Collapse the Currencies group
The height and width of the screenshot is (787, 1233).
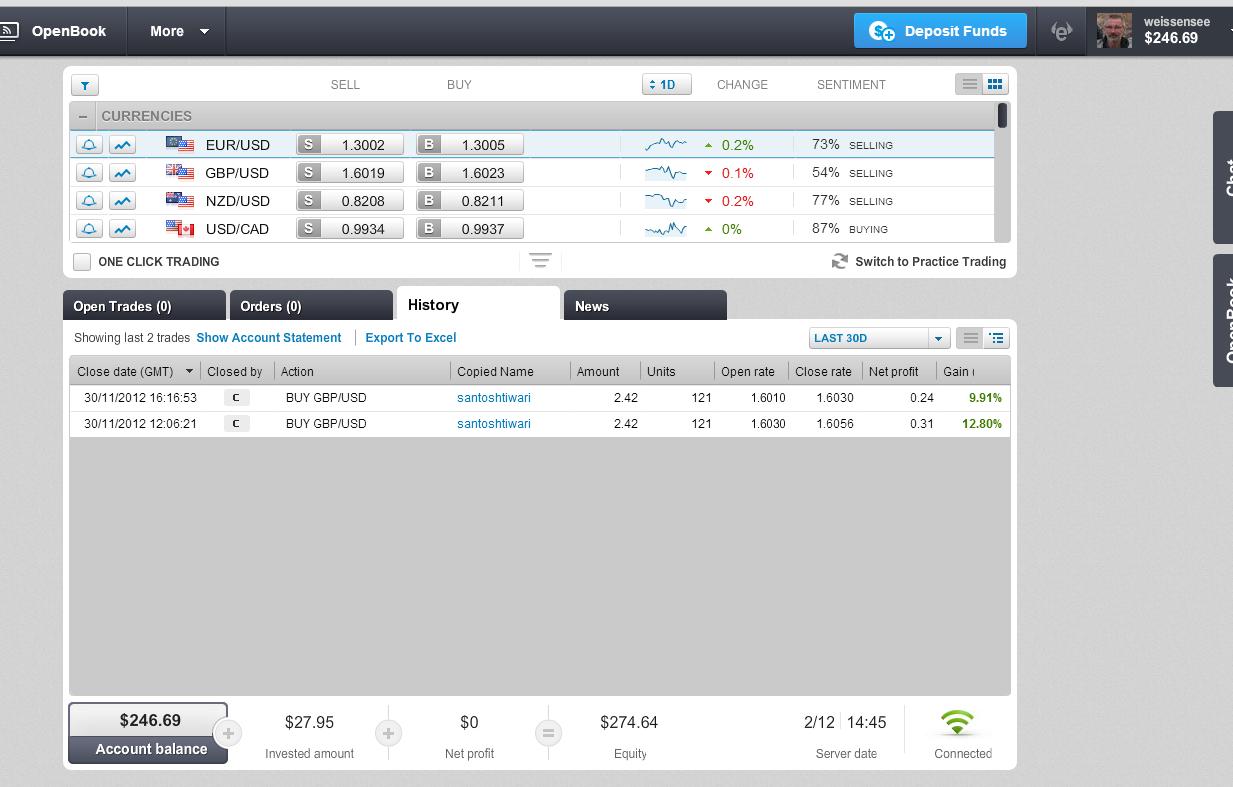click(x=83, y=116)
